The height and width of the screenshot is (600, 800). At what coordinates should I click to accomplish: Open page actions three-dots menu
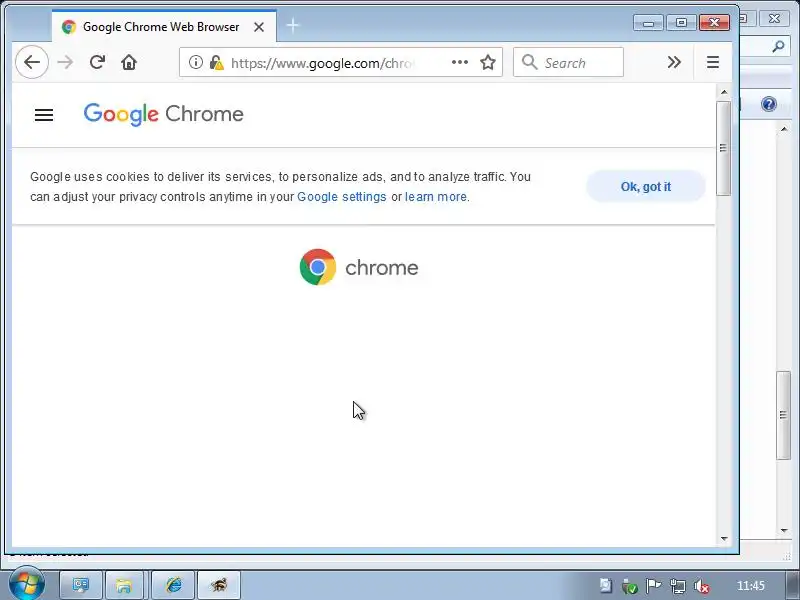click(x=460, y=62)
